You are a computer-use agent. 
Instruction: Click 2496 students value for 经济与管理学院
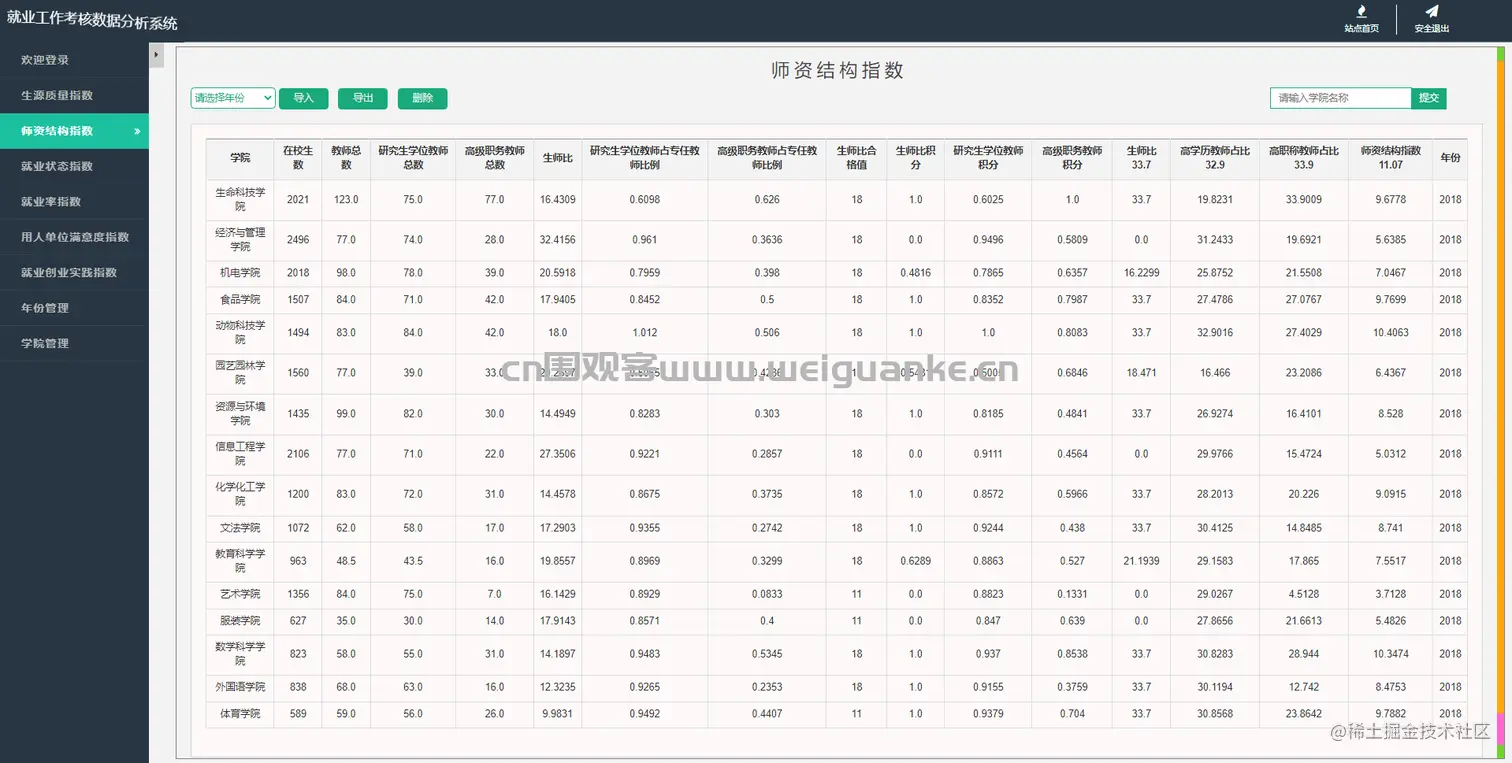click(298, 240)
